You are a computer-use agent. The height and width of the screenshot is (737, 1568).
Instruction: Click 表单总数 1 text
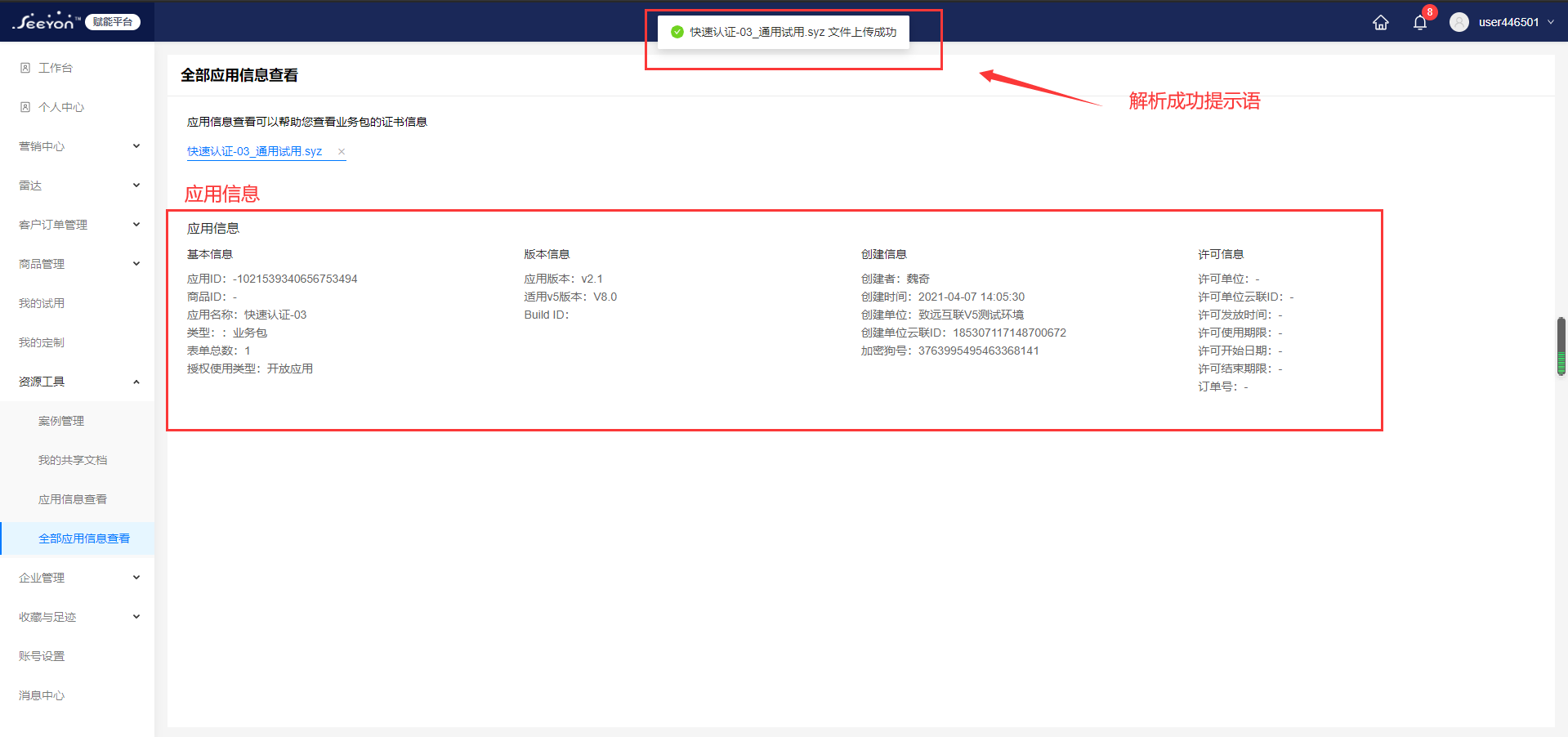click(219, 351)
